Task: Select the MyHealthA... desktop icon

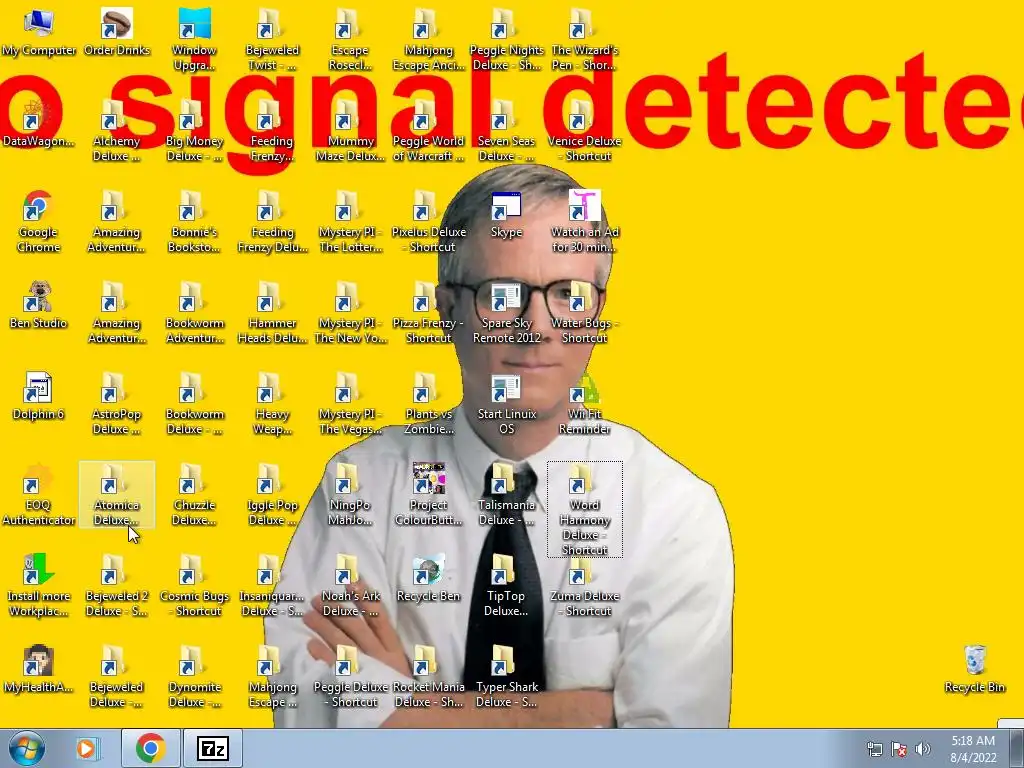Action: (39, 669)
